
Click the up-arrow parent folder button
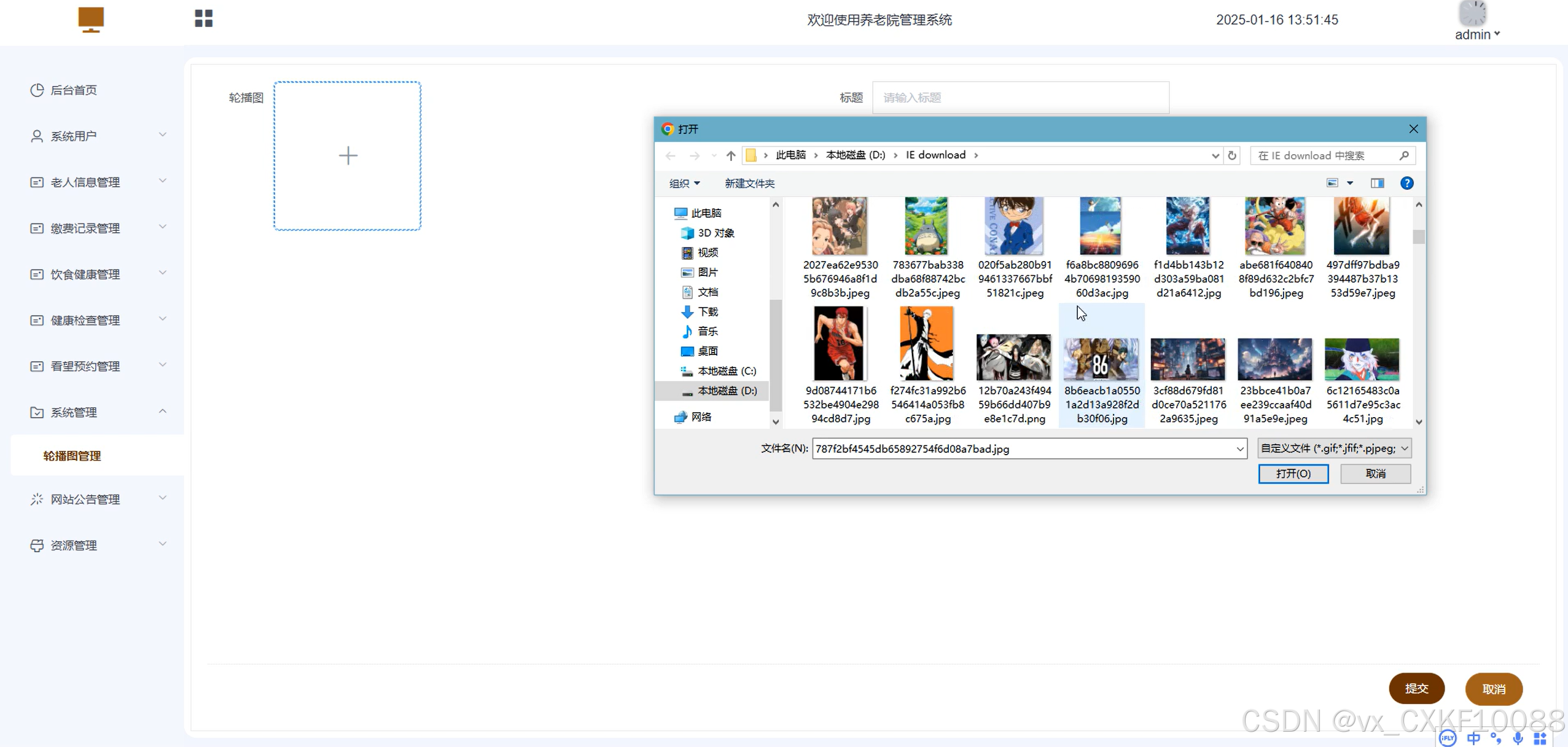coord(730,155)
